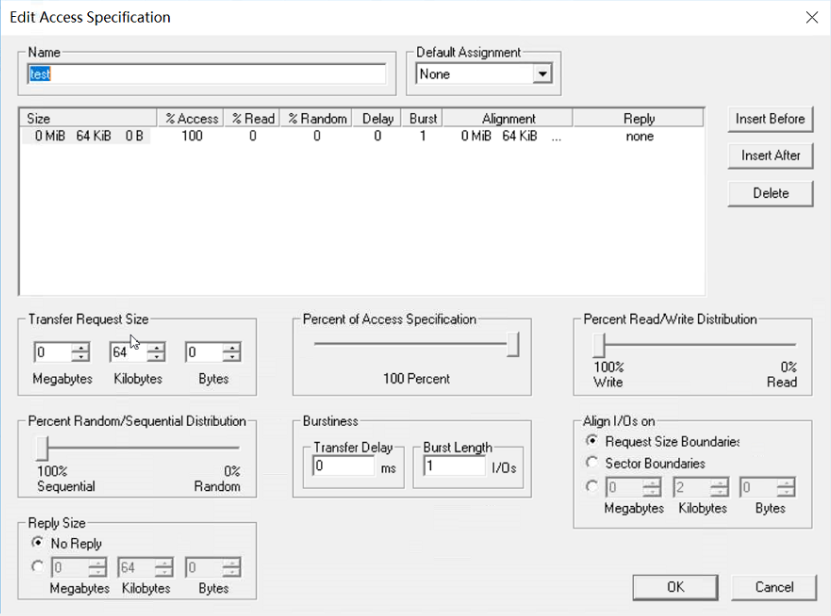
Task: Increase the Transfer Request Size Bytes spinner
Action: 232,347
